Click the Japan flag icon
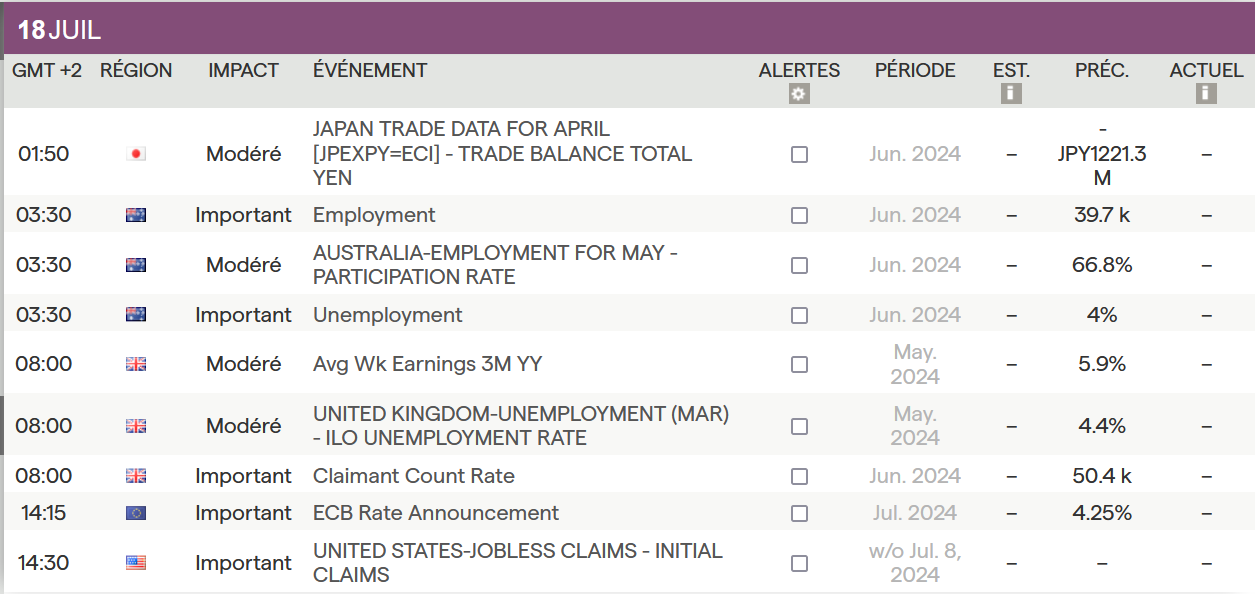 136,154
